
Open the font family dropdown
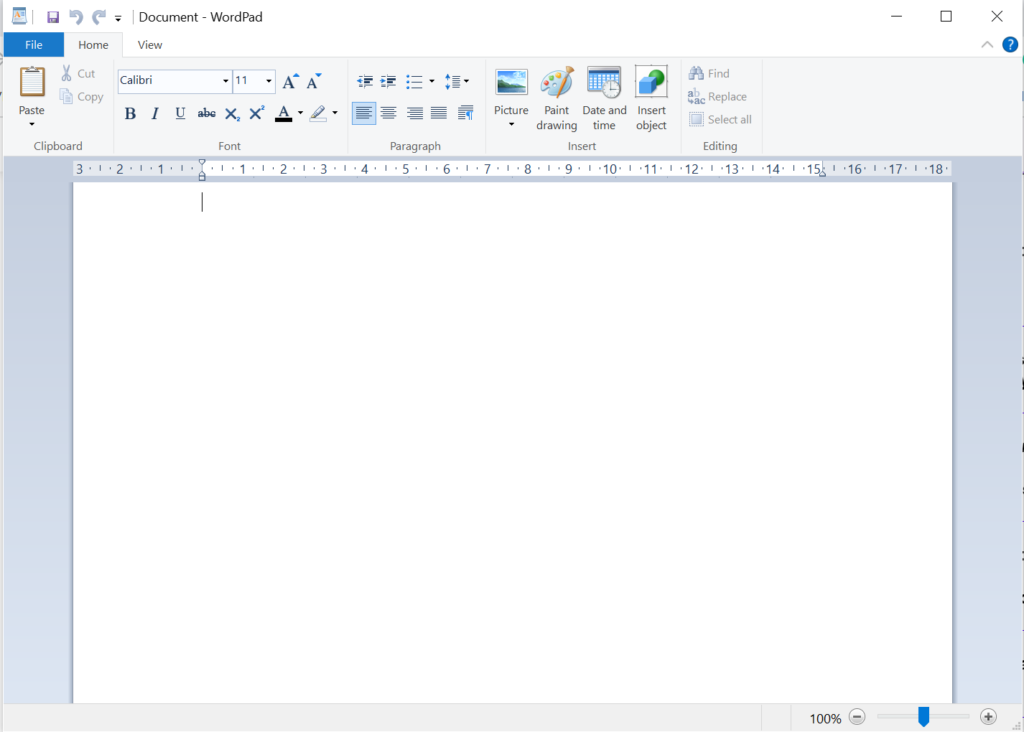[x=225, y=81]
